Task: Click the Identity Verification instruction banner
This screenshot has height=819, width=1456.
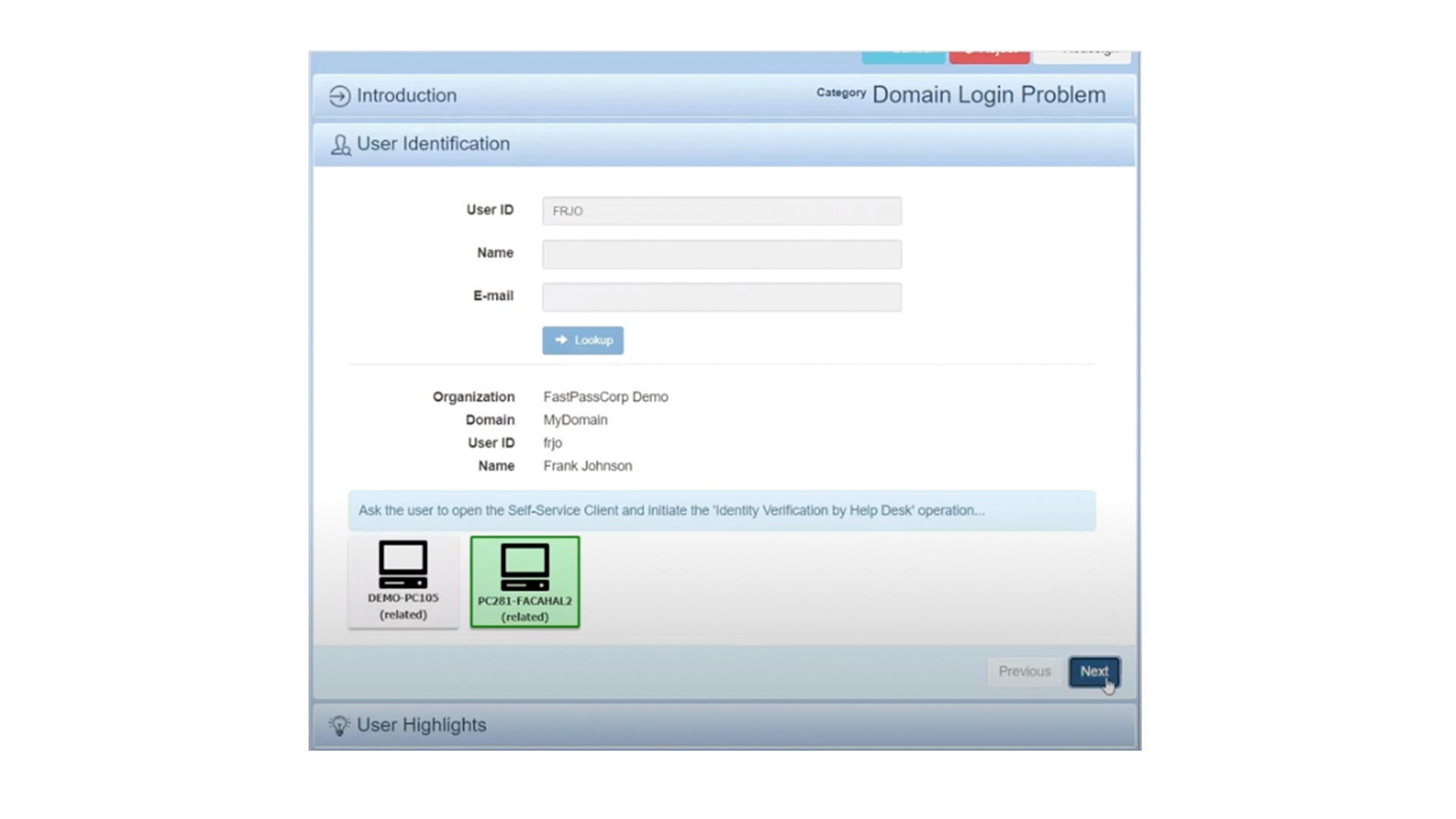Action: tap(720, 510)
